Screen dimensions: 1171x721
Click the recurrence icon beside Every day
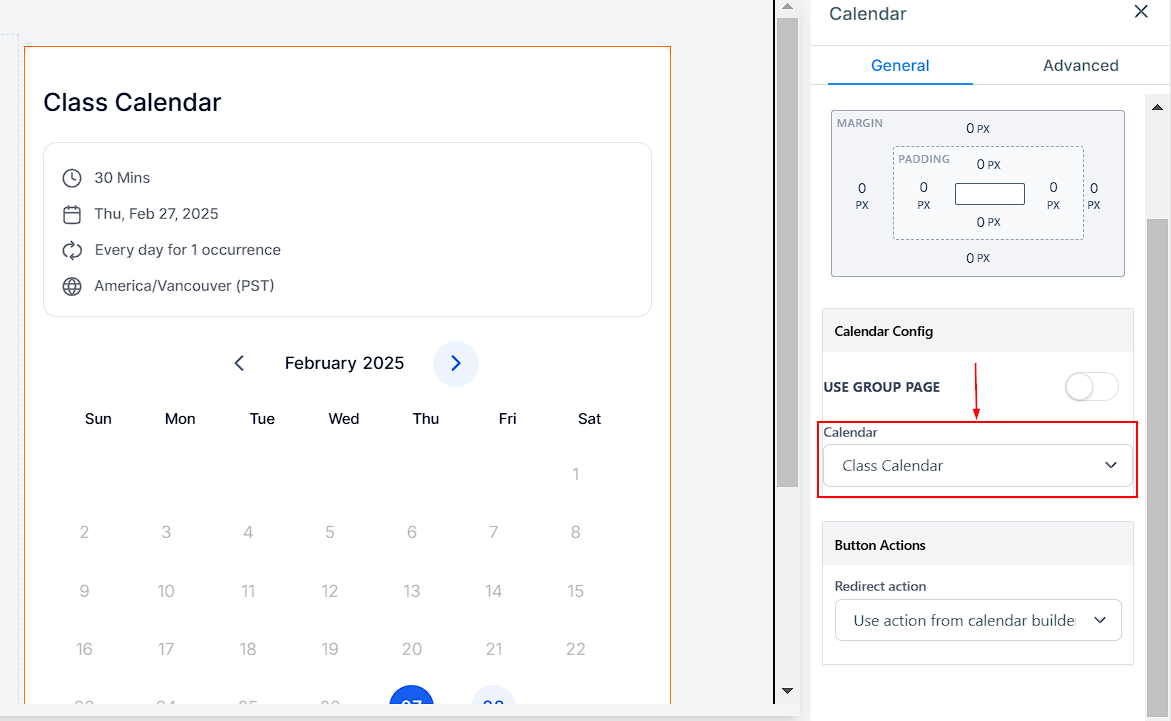click(x=72, y=250)
